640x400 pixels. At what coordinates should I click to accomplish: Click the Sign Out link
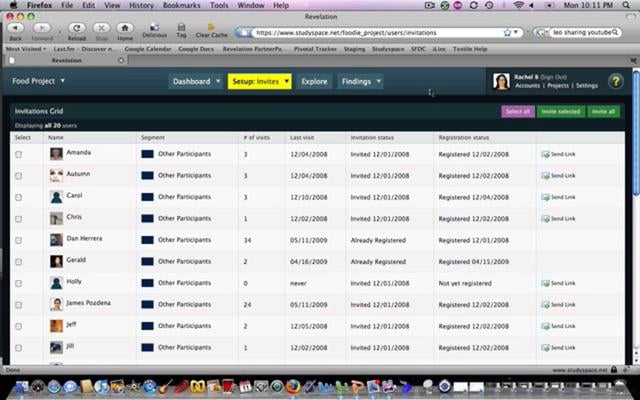tap(553, 77)
